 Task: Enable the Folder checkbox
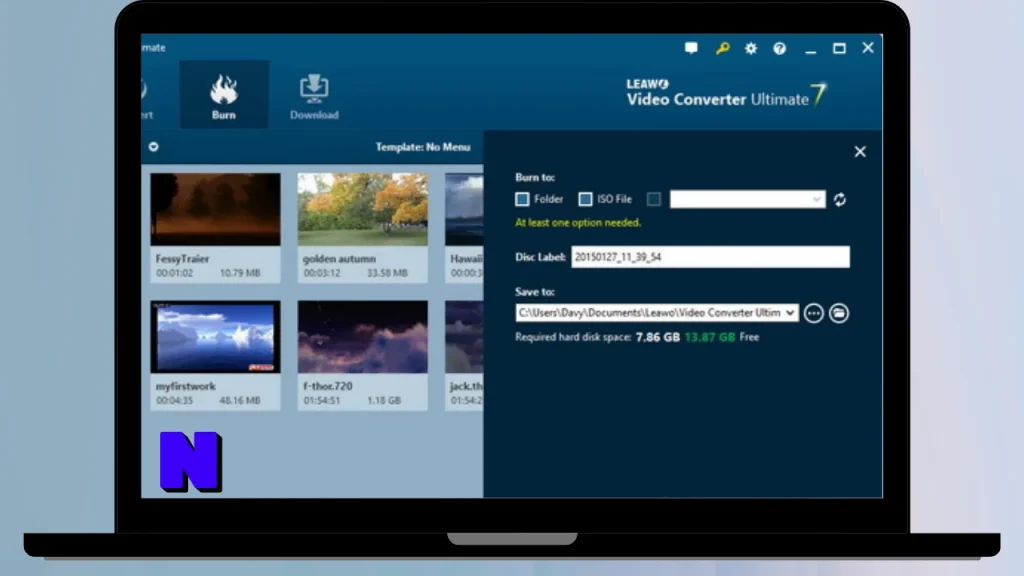point(522,199)
